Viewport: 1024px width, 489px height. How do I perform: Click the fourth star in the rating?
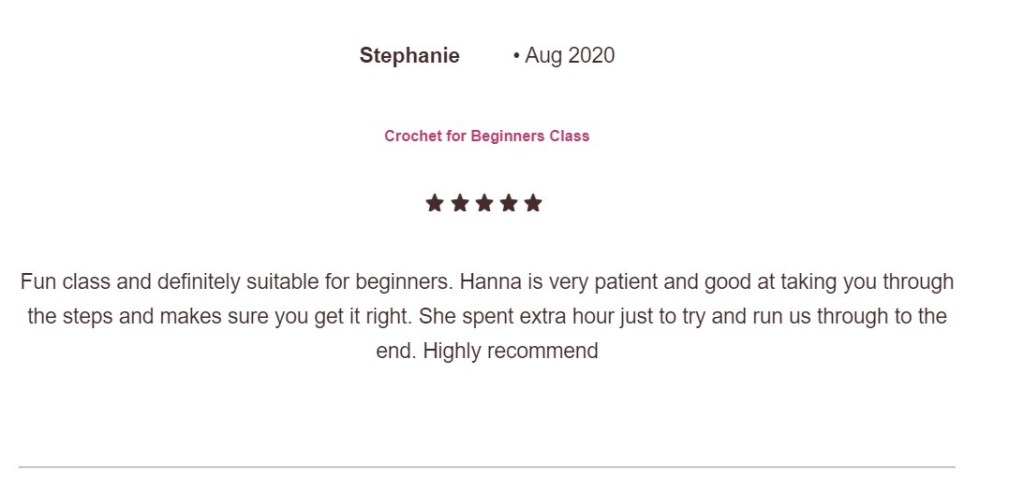(x=509, y=204)
